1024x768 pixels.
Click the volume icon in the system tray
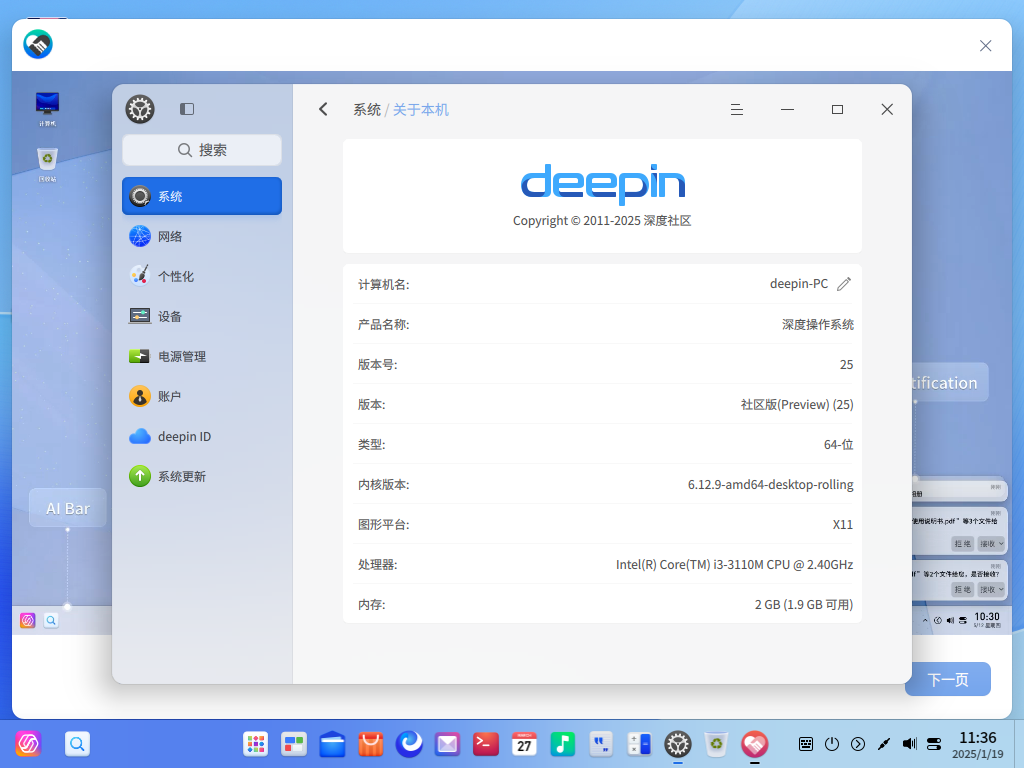[910, 744]
